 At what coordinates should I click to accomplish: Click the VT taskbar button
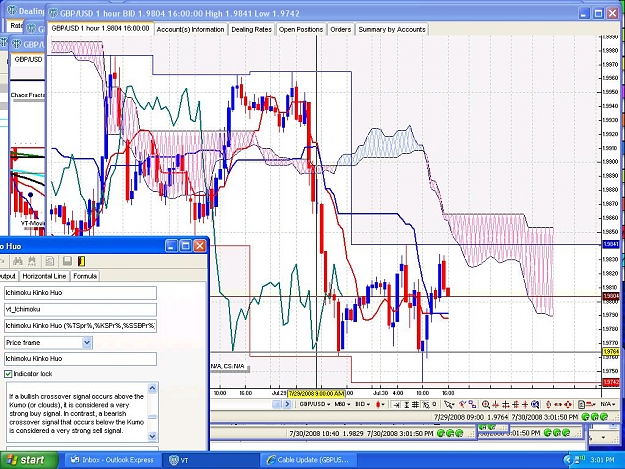pyautogui.click(x=210, y=460)
